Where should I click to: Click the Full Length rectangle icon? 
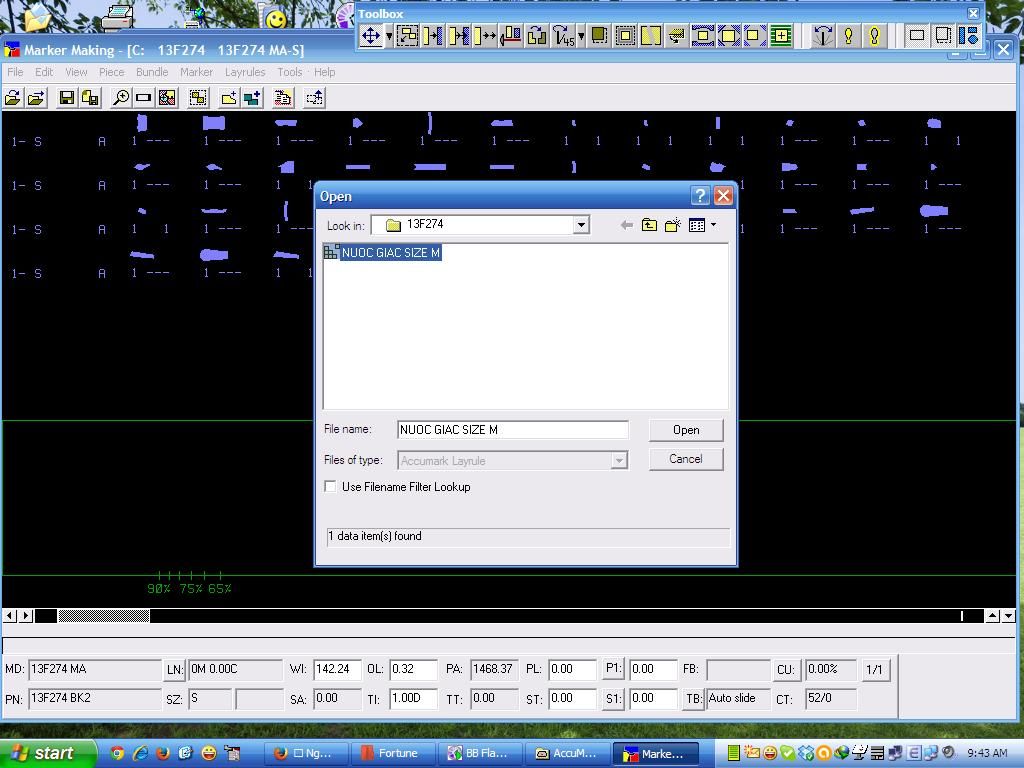pyautogui.click(x=144, y=98)
